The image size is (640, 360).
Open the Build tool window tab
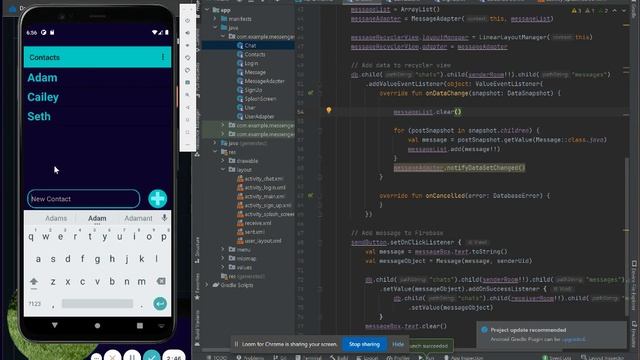click(339, 358)
